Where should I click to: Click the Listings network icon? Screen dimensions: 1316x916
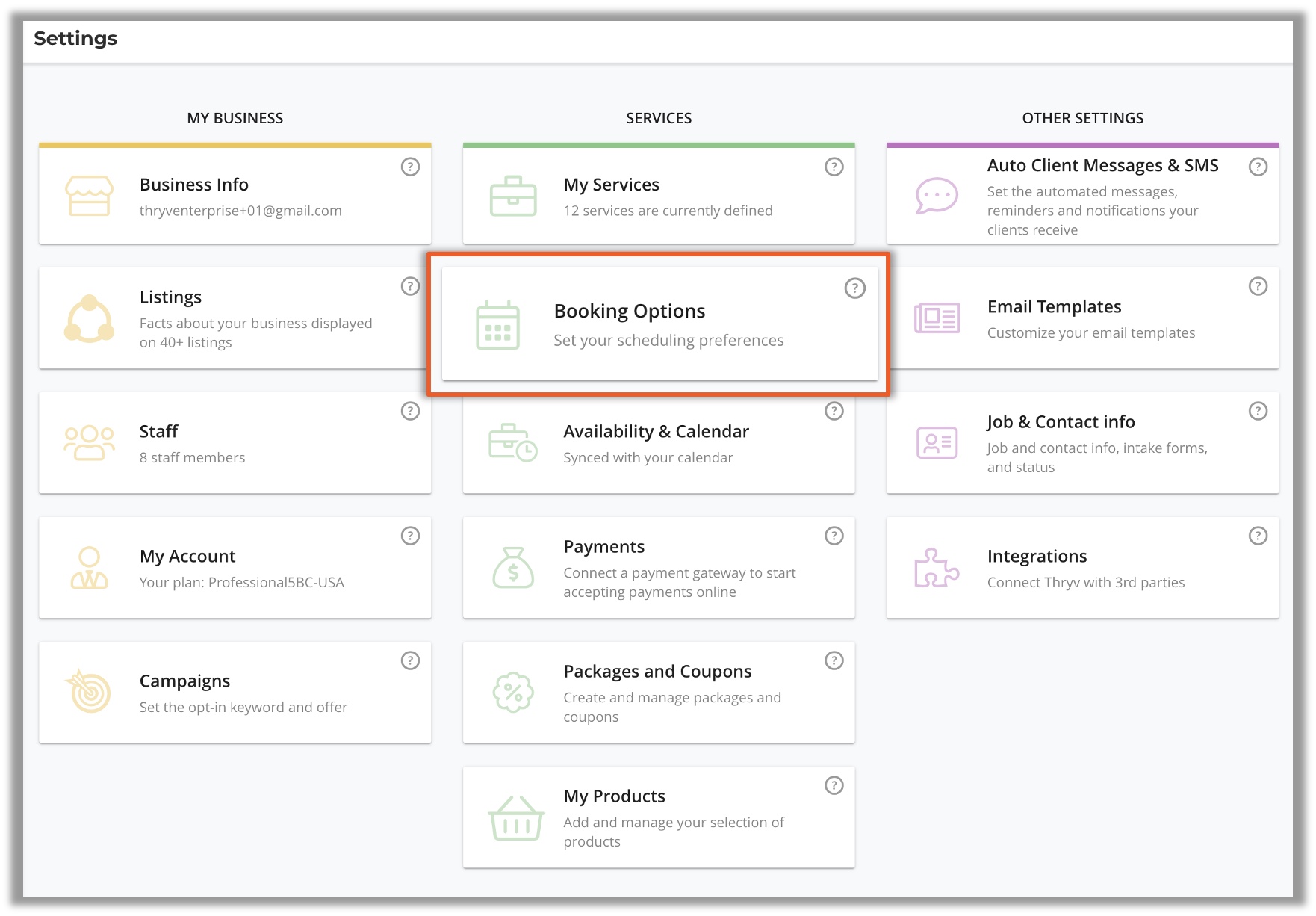coord(89,319)
